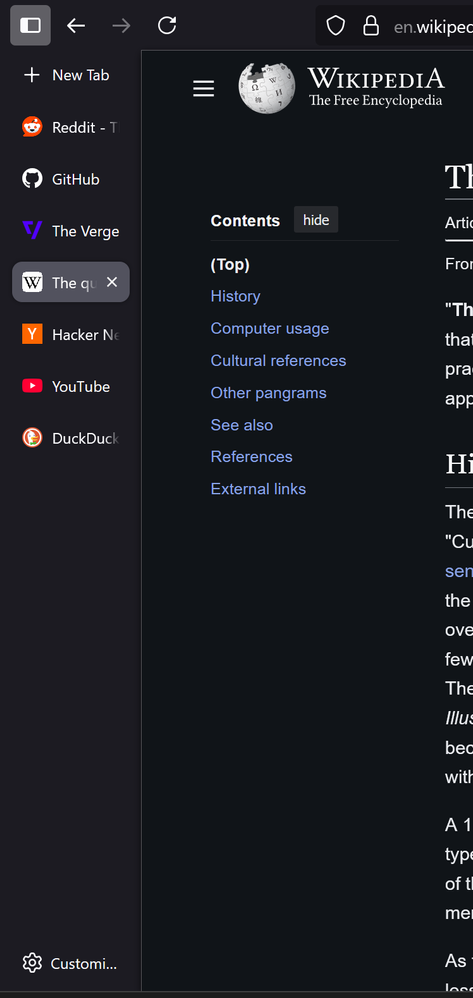Go to the References section

[x=251, y=457]
